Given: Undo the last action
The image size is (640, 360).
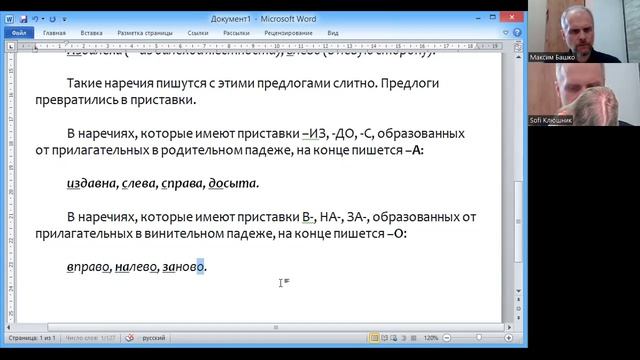Looking at the screenshot, I should click(x=35, y=19).
